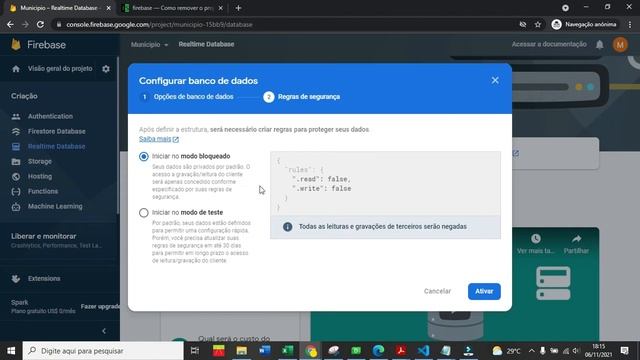Open the account avatar M
The width and height of the screenshot is (640, 360).
[x=620, y=44]
